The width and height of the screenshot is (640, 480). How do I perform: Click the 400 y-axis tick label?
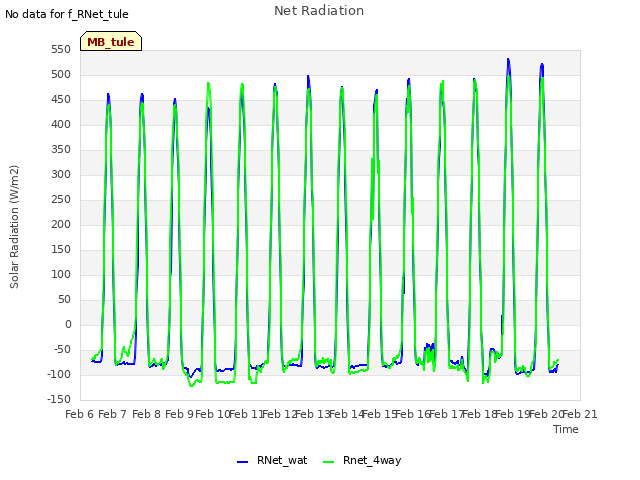pos(61,124)
